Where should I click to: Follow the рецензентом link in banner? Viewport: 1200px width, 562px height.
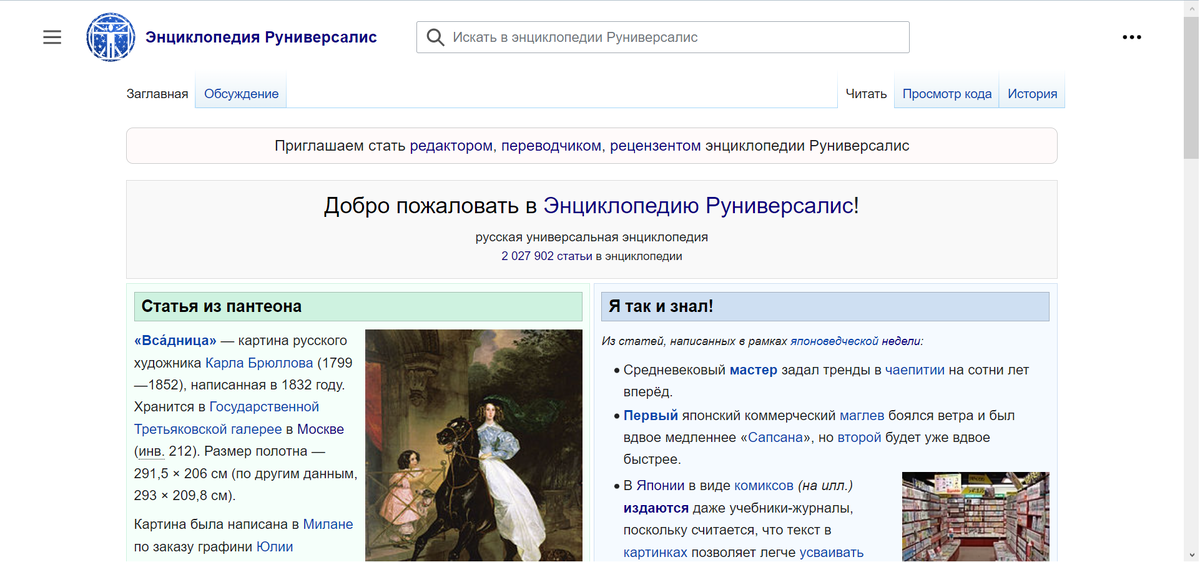(656, 146)
